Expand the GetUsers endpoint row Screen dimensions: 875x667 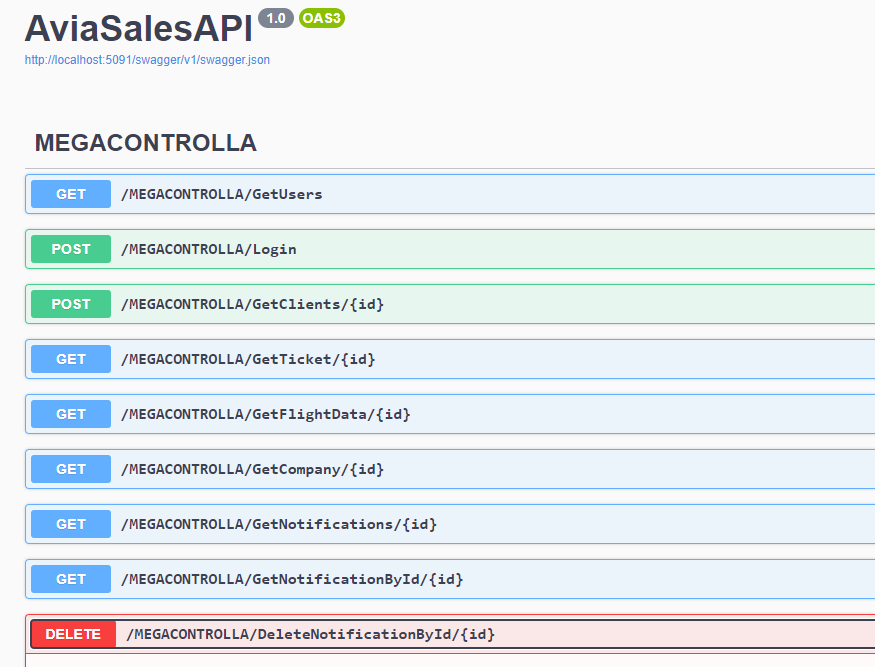click(x=450, y=194)
